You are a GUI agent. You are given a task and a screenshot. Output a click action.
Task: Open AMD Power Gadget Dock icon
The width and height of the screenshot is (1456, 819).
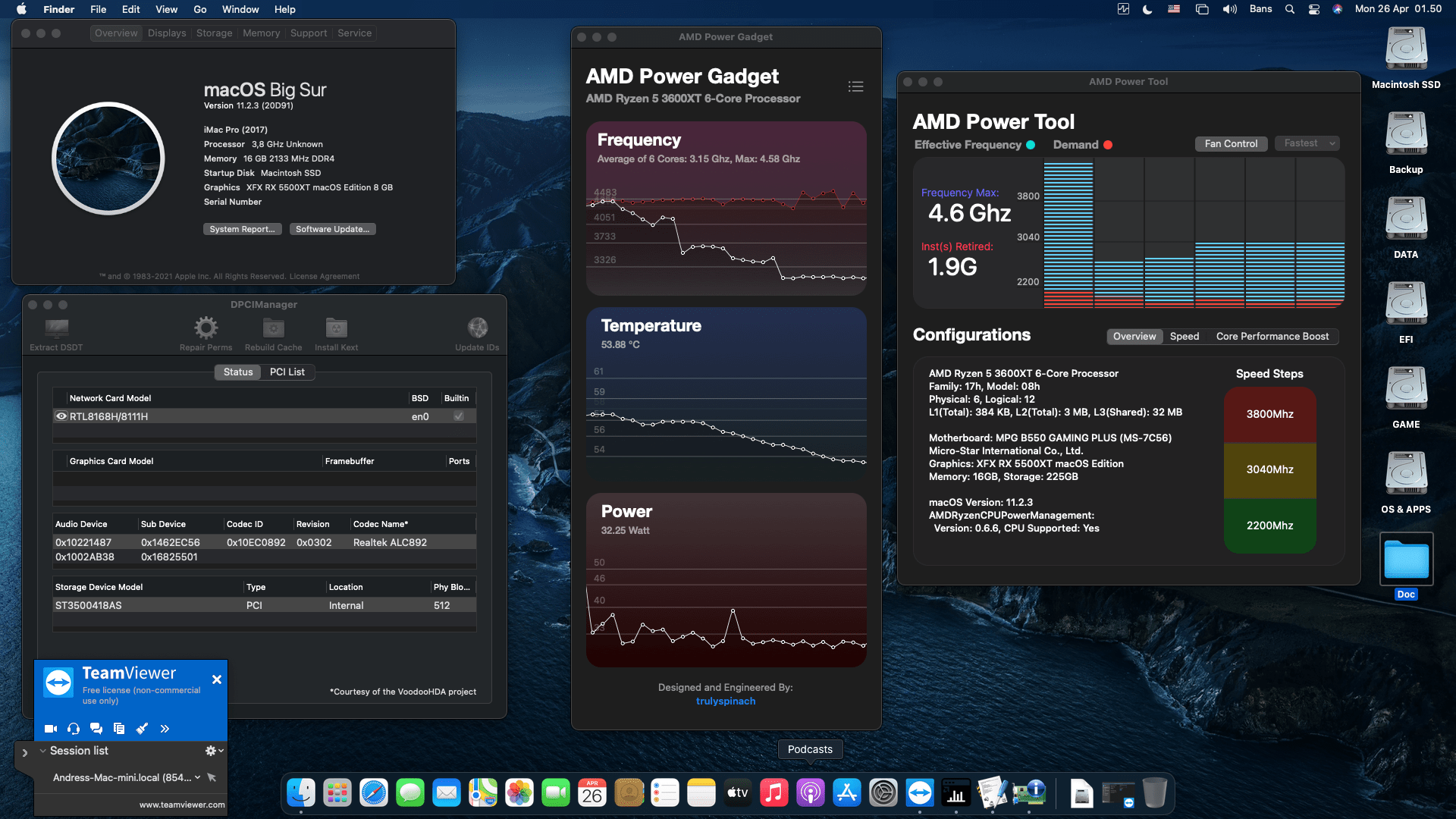pos(956,793)
